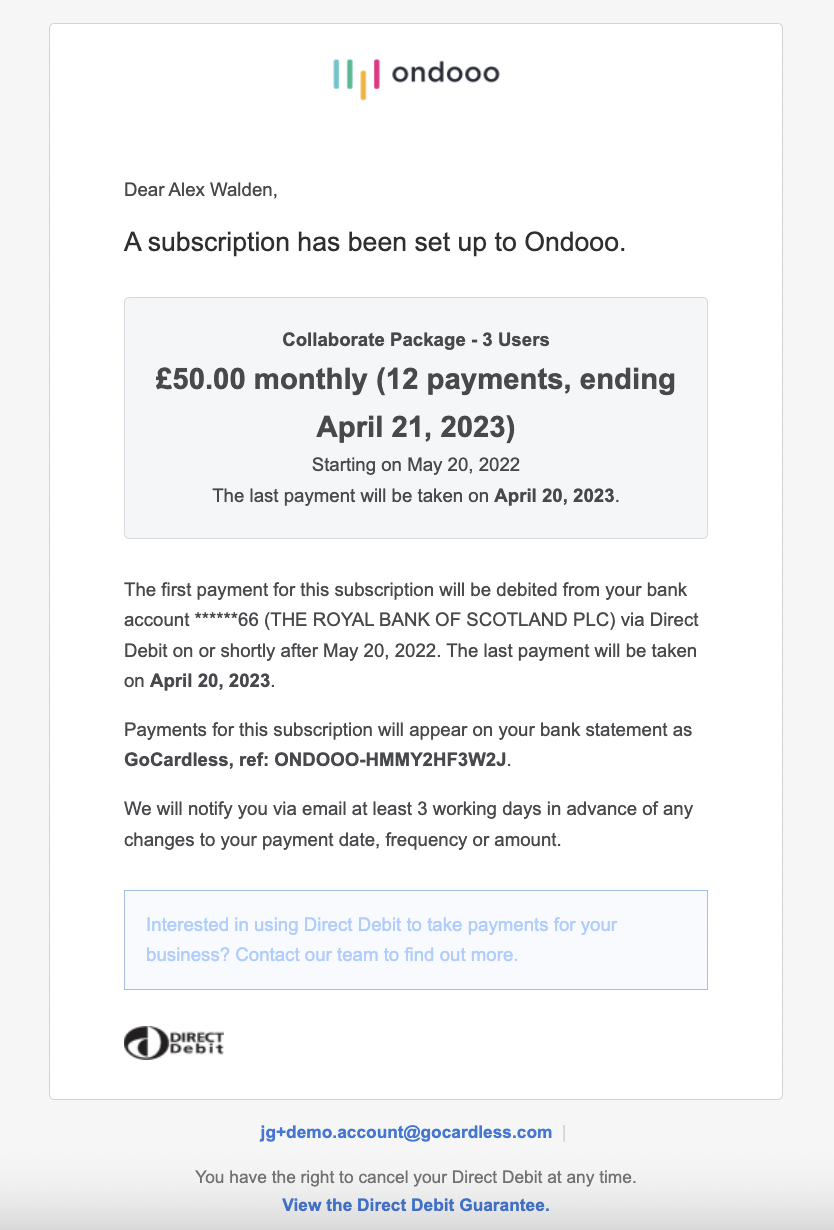
Task: Click the Dear Alex Walden greeting
Action: coord(201,188)
